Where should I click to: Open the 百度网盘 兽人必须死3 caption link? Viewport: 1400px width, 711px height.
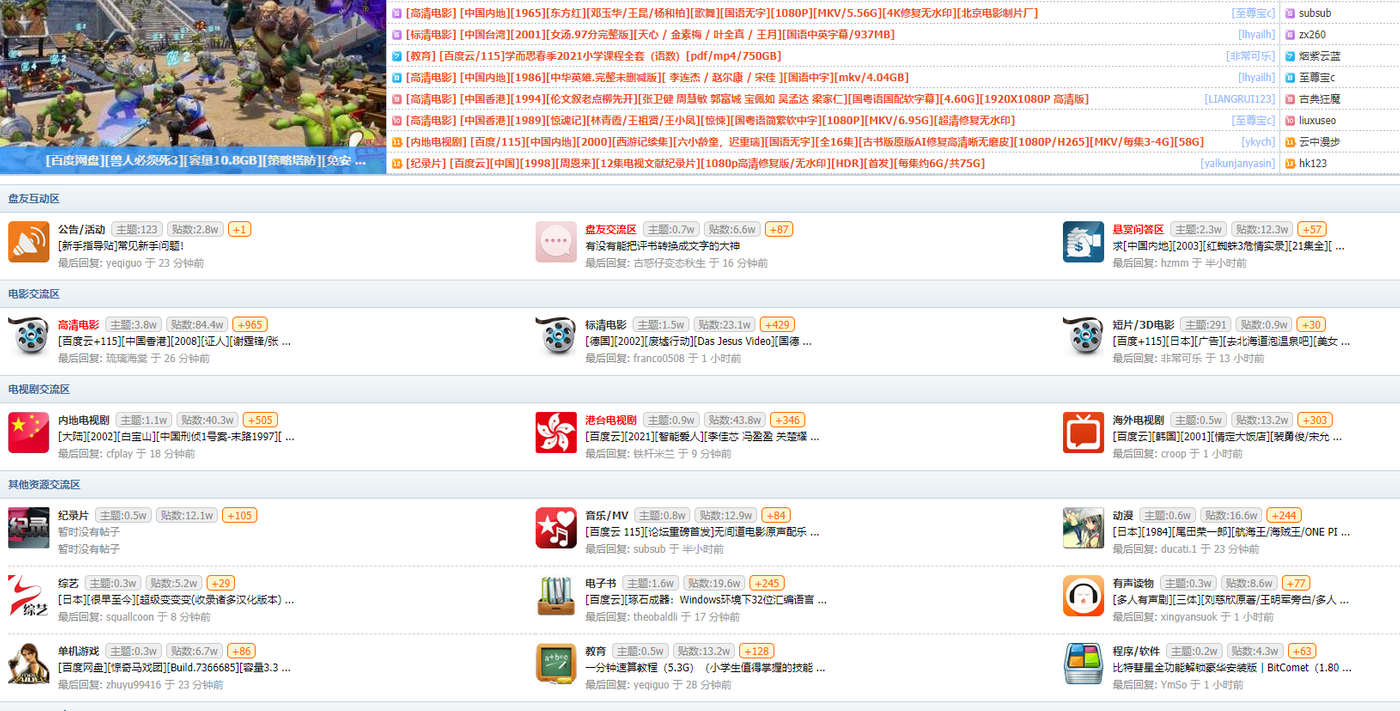tap(205, 160)
